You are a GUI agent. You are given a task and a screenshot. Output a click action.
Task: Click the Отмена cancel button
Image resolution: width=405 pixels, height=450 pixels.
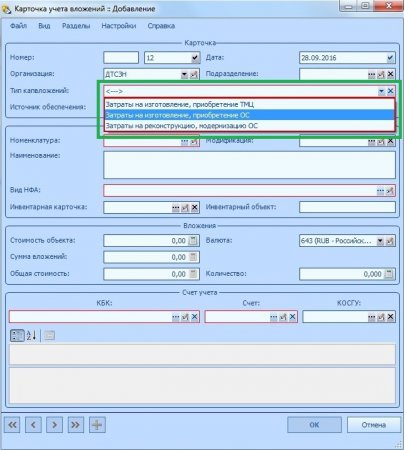(374, 425)
